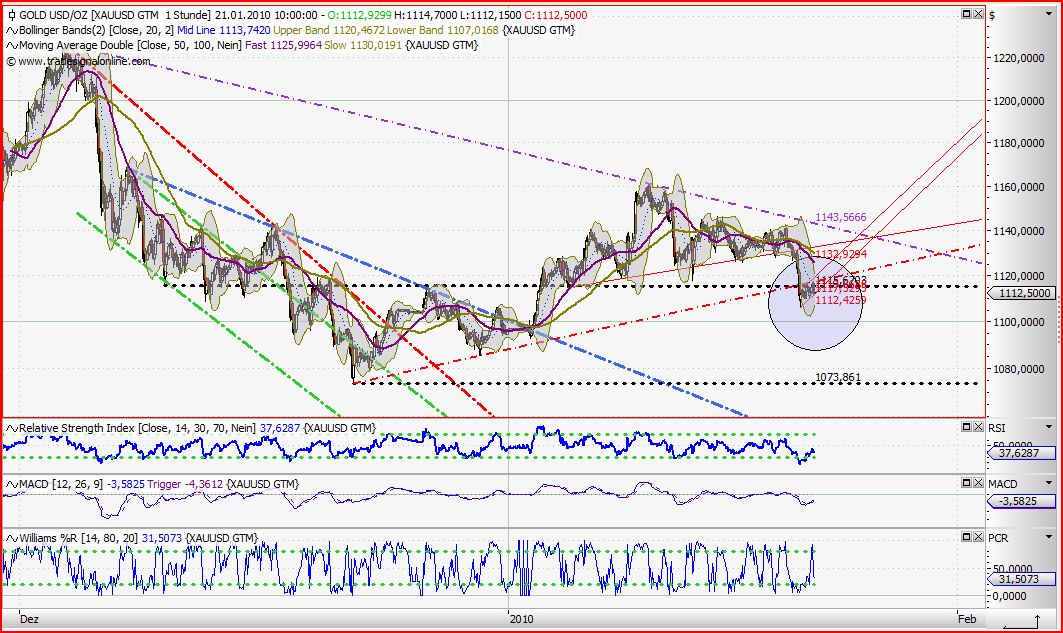
Task: Click the wave icon before Relative Strength Index
Action: (12, 428)
